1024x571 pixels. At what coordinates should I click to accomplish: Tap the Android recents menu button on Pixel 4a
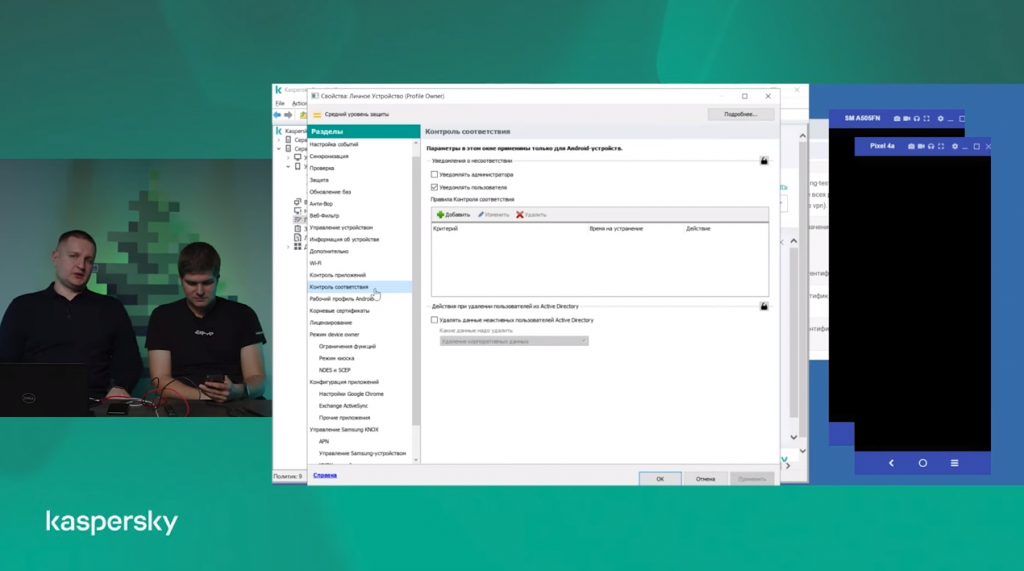(954, 463)
